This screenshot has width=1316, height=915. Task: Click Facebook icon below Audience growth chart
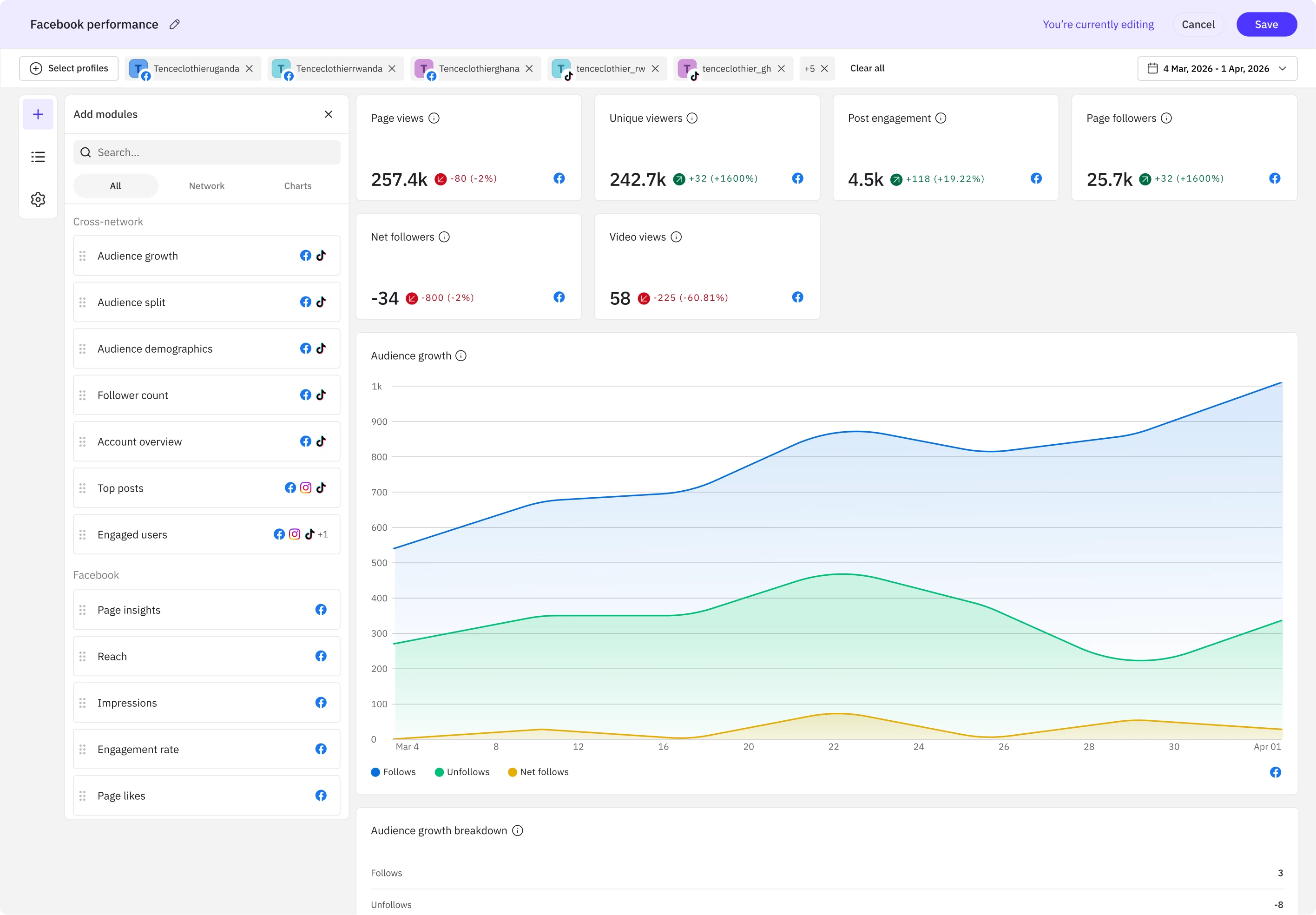[x=1275, y=772]
